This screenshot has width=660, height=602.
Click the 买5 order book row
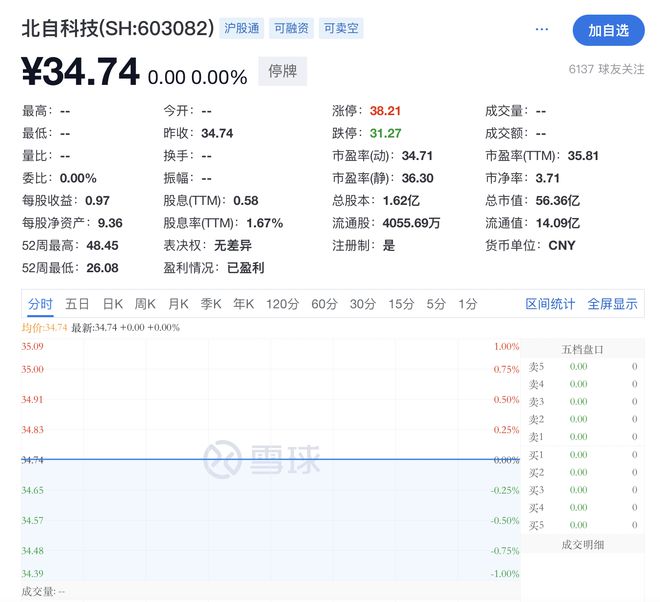pos(583,525)
